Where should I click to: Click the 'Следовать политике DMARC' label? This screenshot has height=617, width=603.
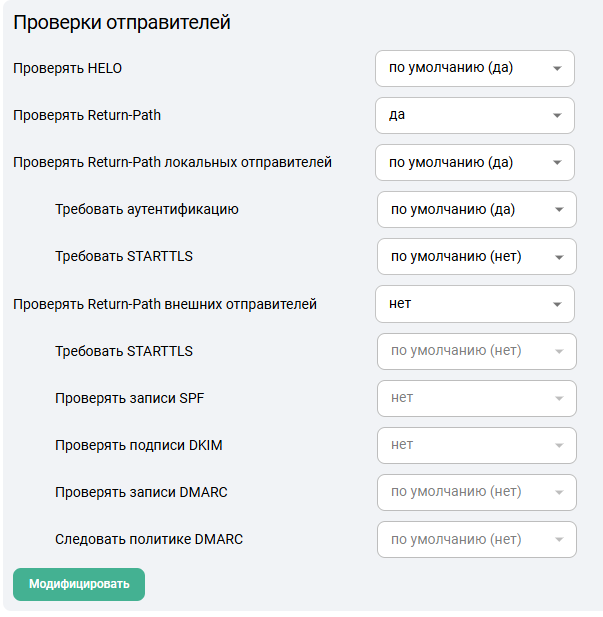click(149, 539)
